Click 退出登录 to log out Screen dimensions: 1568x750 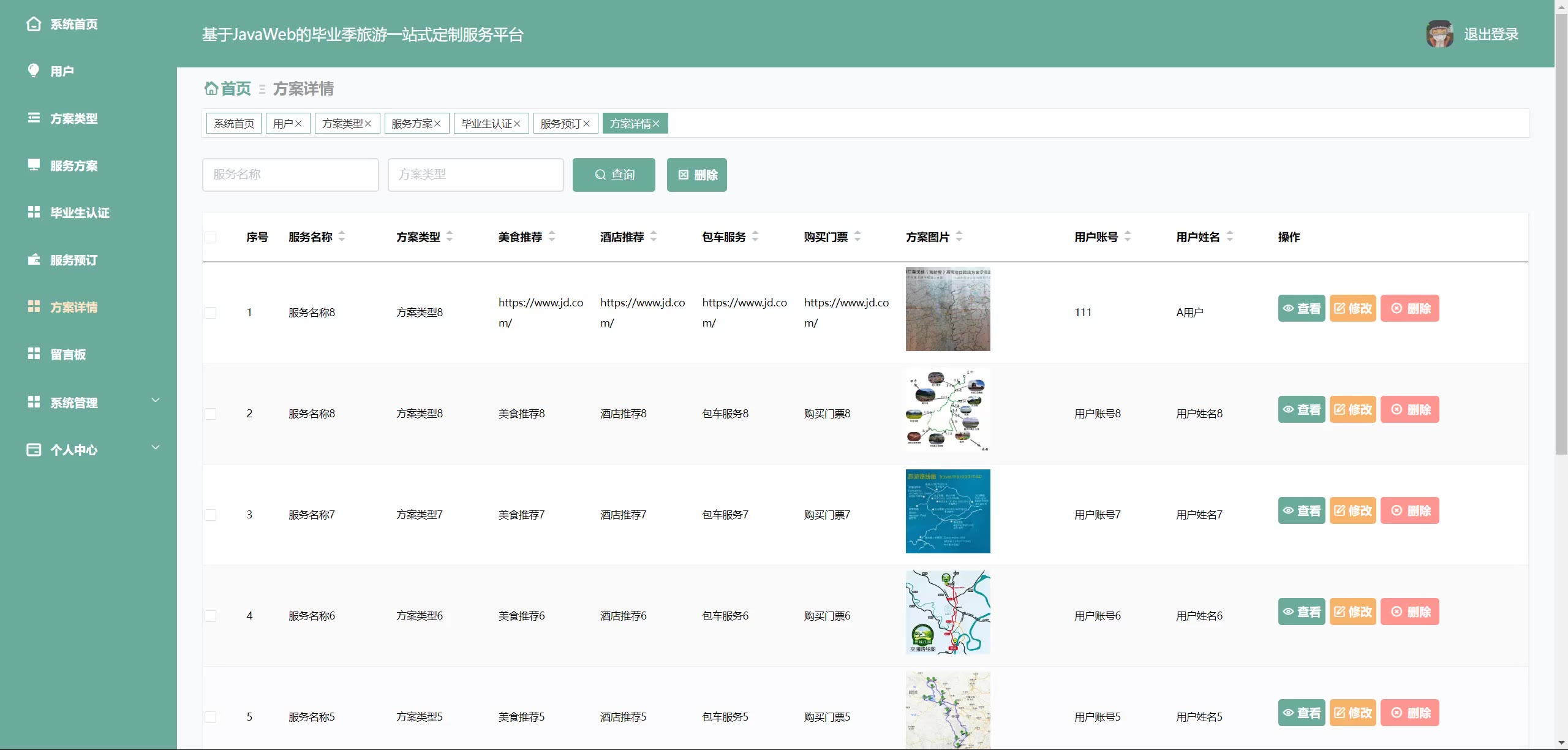click(x=1491, y=34)
